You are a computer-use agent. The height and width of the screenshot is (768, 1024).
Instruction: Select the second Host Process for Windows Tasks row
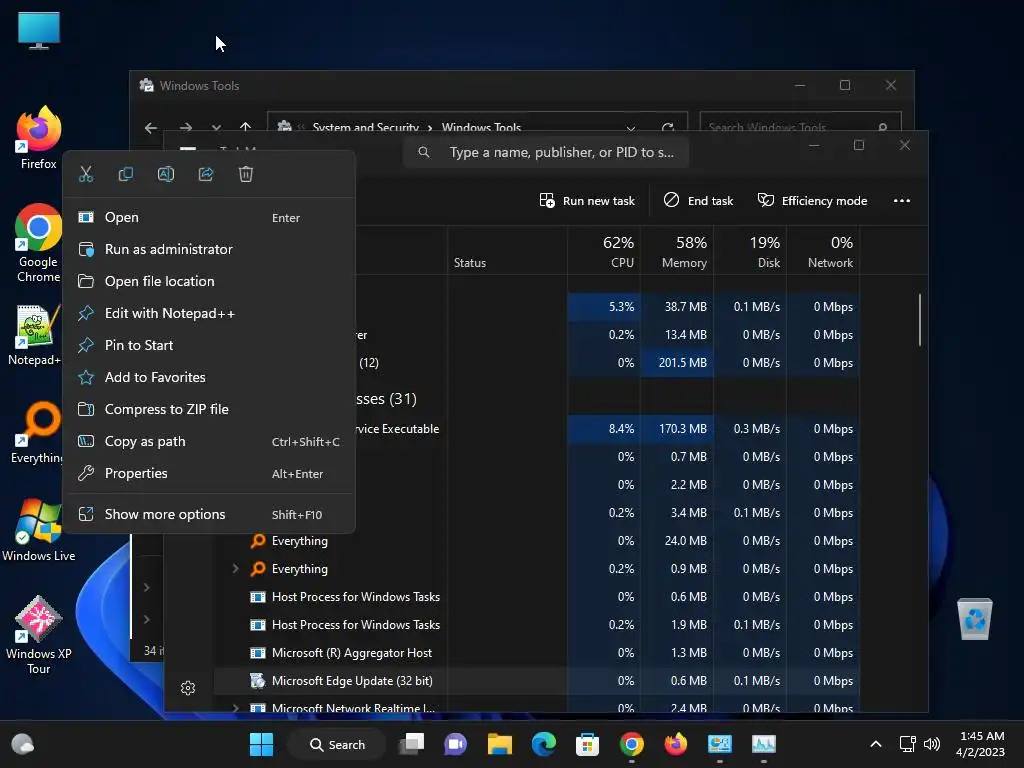coord(536,625)
